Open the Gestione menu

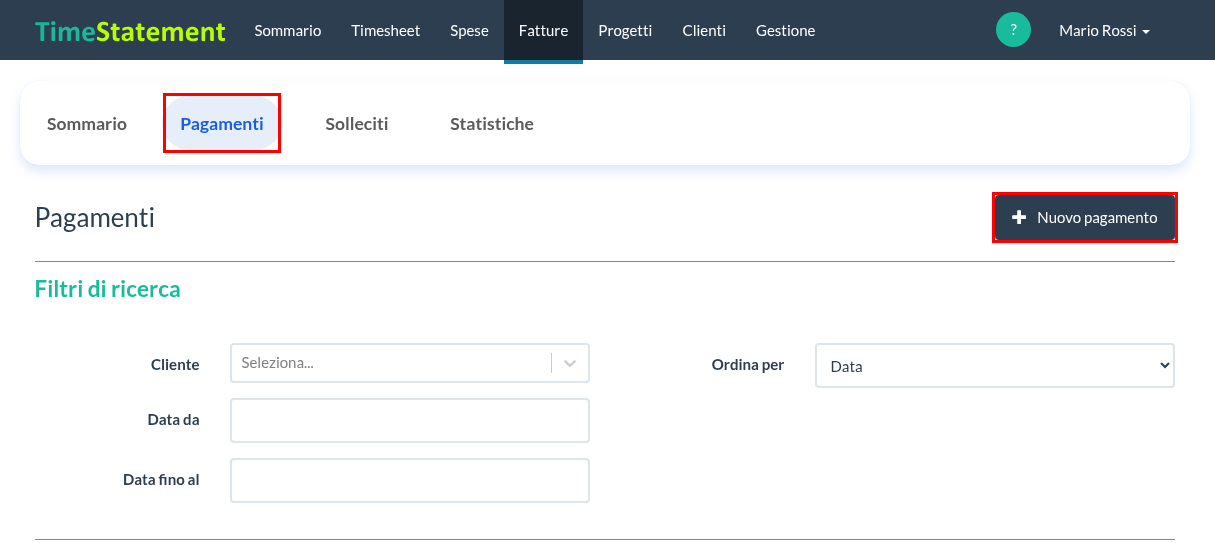pos(785,31)
